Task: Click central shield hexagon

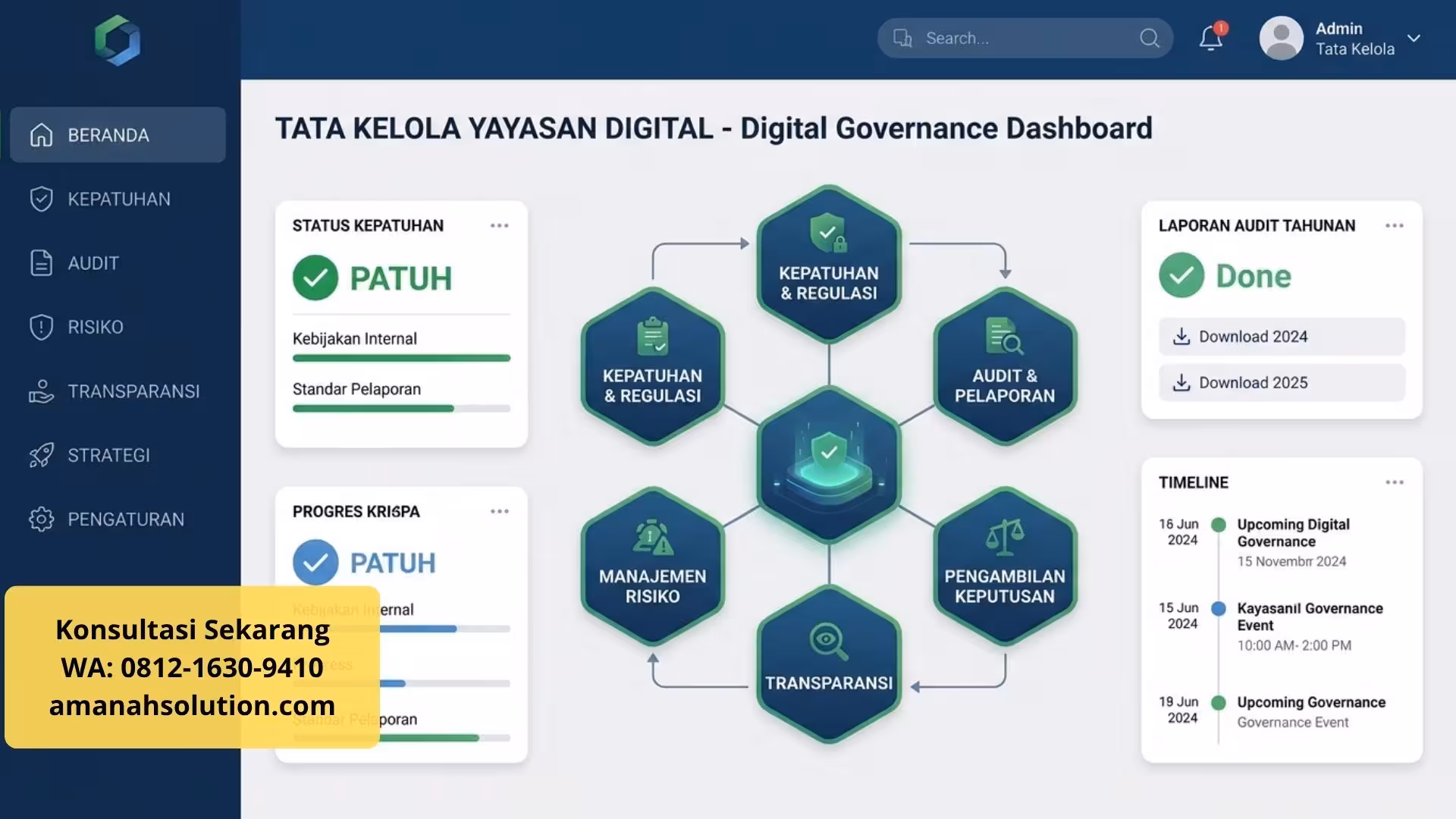Action: click(829, 464)
